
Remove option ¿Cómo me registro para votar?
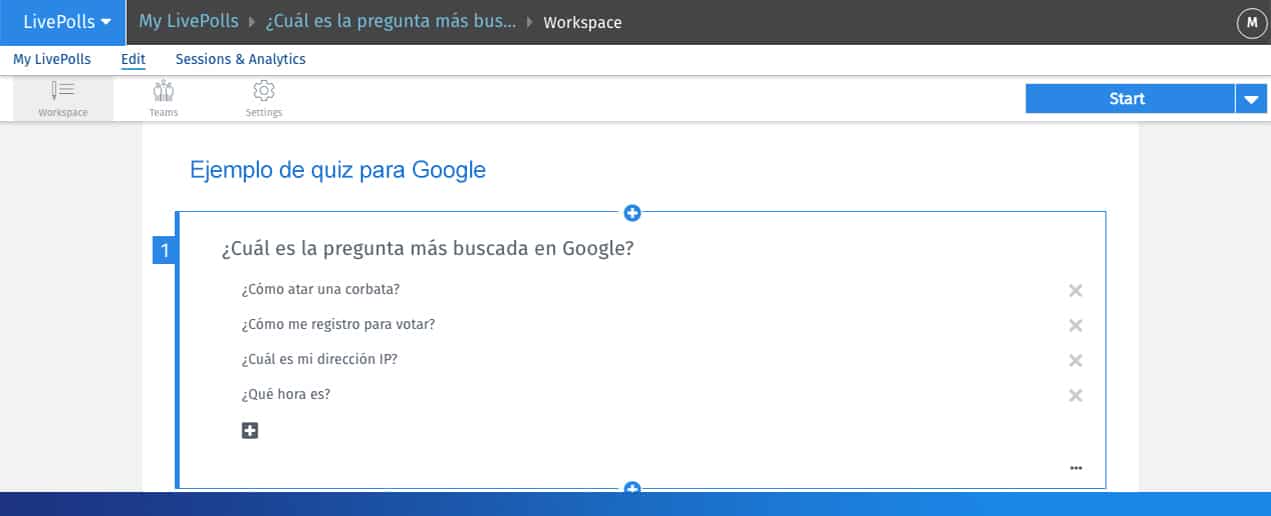click(x=1076, y=325)
